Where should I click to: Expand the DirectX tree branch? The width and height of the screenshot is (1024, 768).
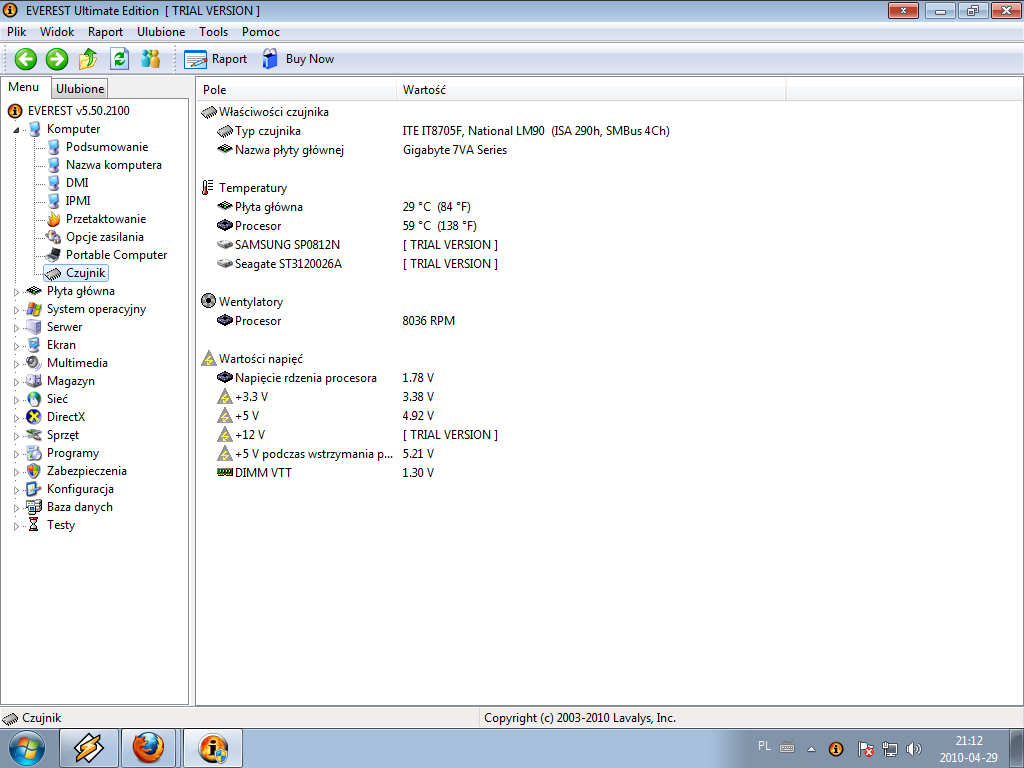(16, 417)
